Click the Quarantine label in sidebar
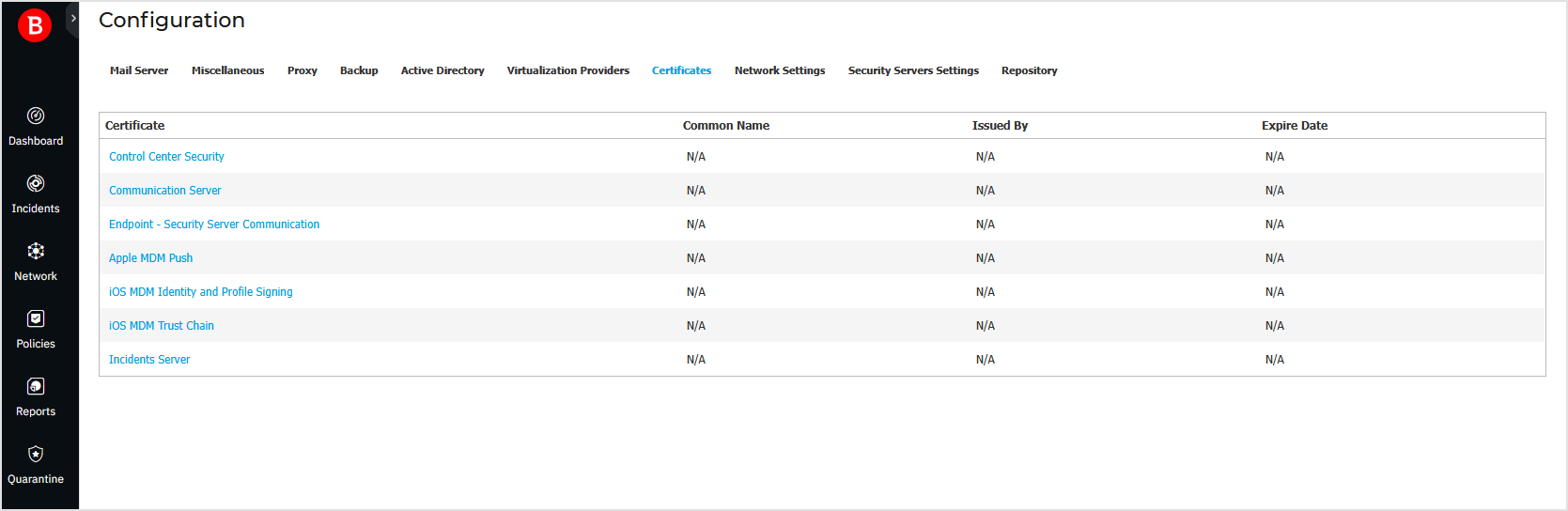The width and height of the screenshot is (1568, 511). click(36, 479)
